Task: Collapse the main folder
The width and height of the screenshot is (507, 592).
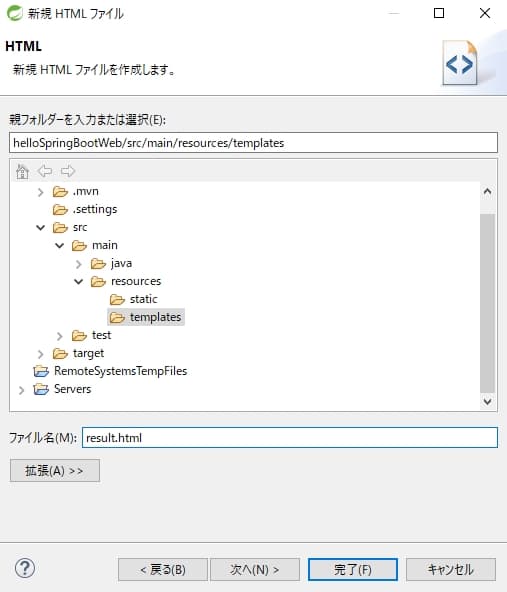Action: (x=60, y=246)
